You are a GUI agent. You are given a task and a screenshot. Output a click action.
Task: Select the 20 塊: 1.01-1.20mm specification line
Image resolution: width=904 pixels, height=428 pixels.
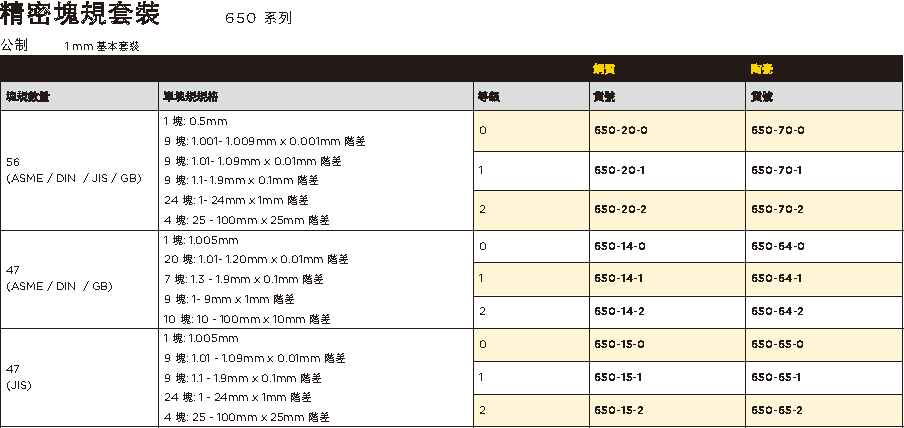pyautogui.click(x=257, y=260)
